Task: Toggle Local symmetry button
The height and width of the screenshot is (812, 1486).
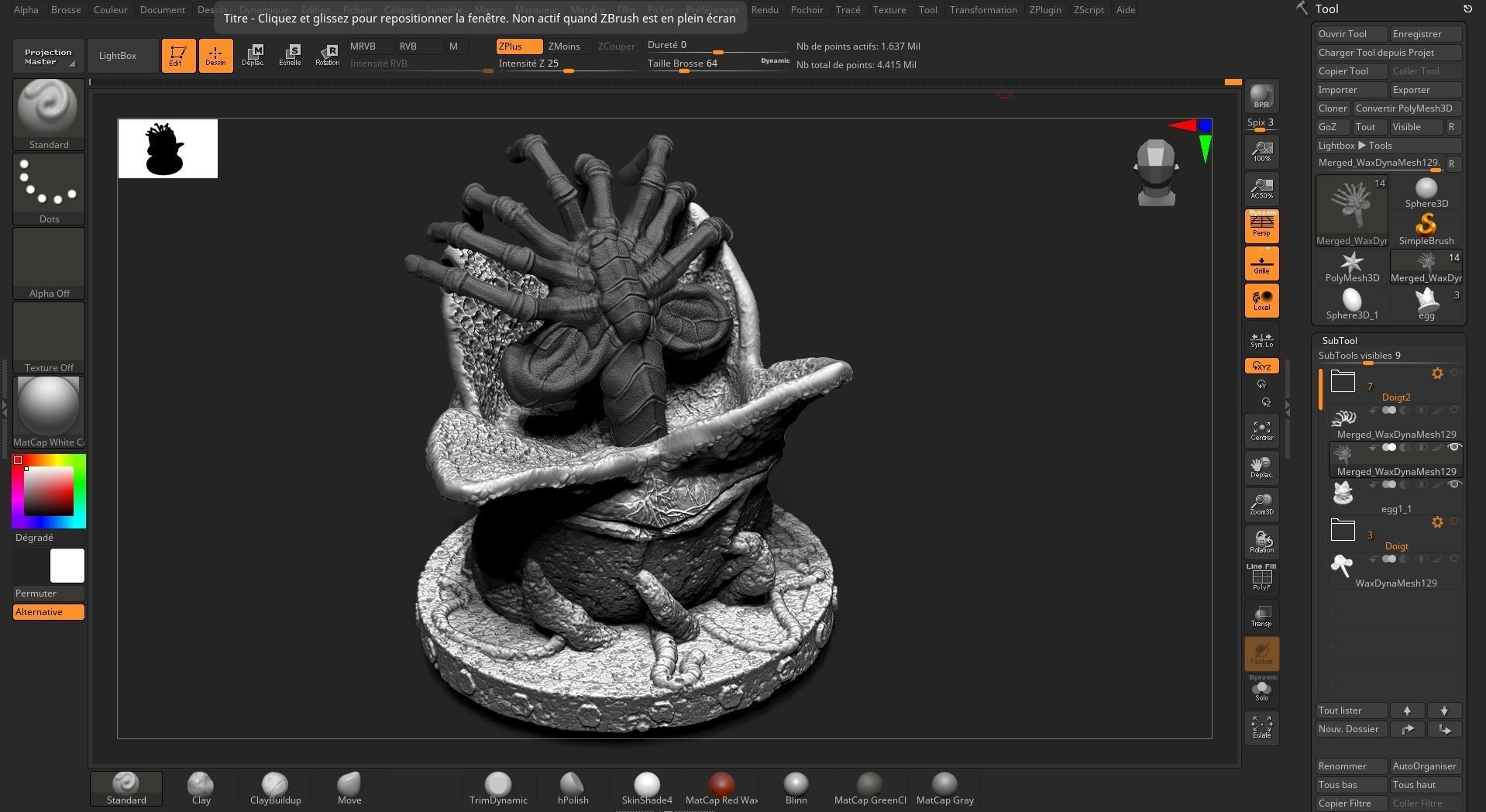Action: [x=1261, y=300]
